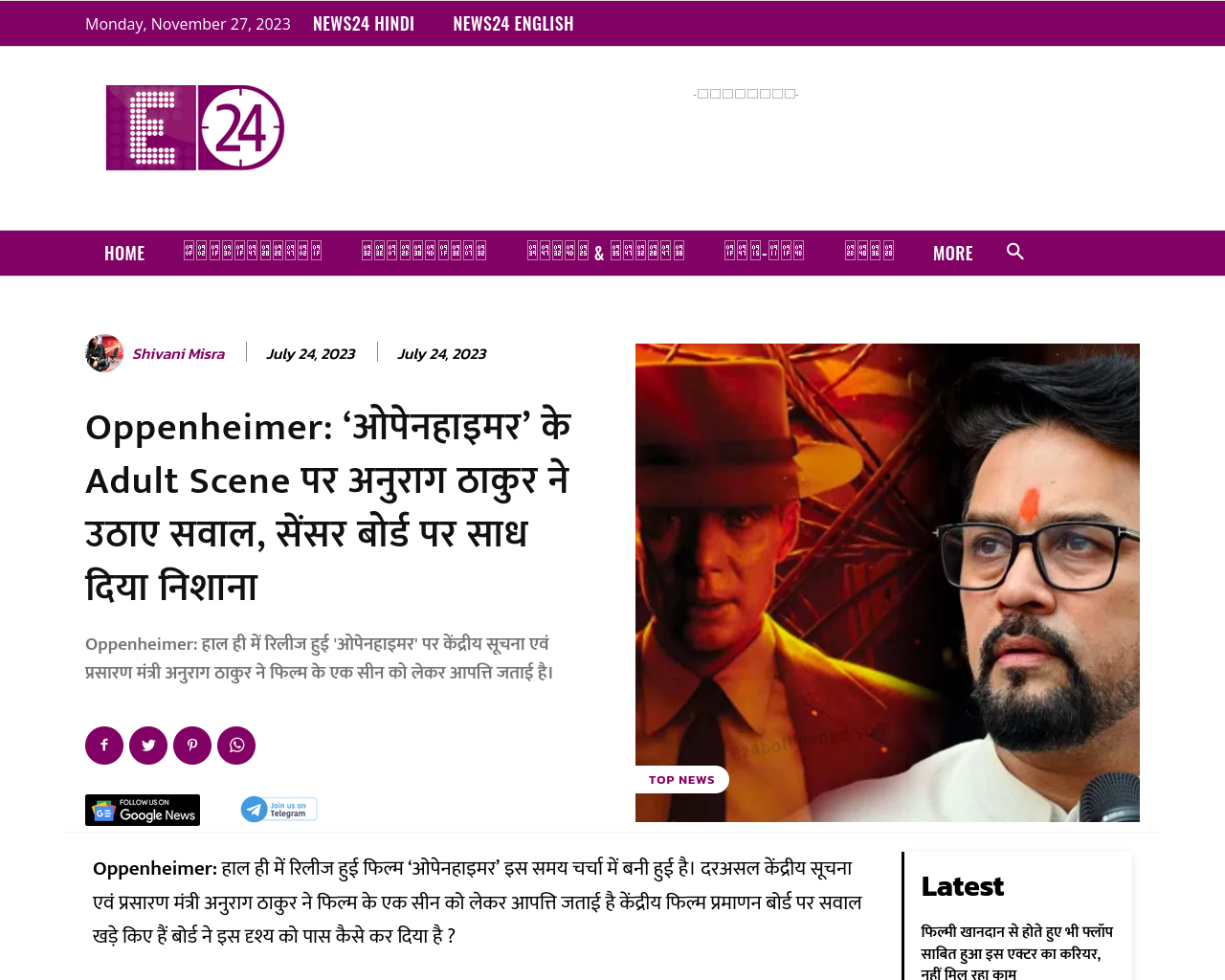This screenshot has height=980, width=1225.
Task: Share article on Facebook
Action: (104, 746)
